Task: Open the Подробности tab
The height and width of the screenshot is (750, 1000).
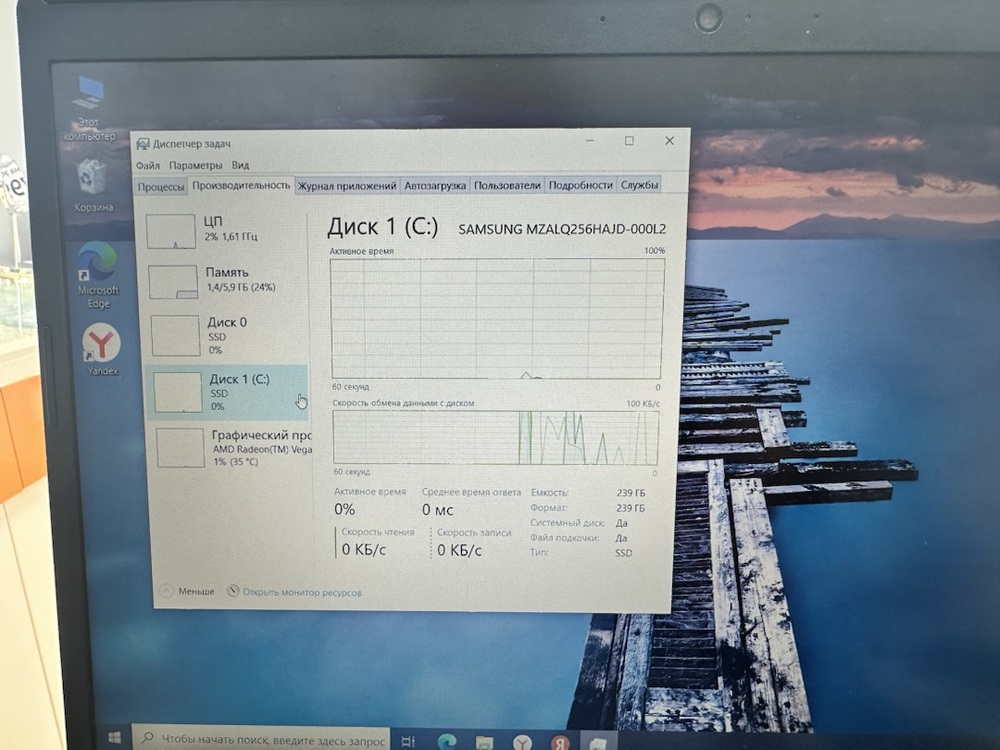Action: point(580,185)
